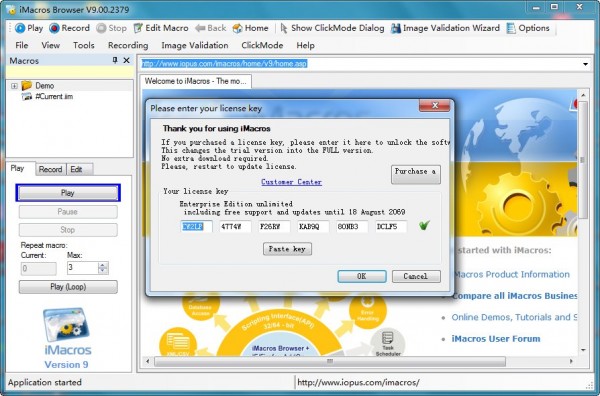Click the iMacros Browser title bar icon
The image size is (600, 396).
click(11, 10)
